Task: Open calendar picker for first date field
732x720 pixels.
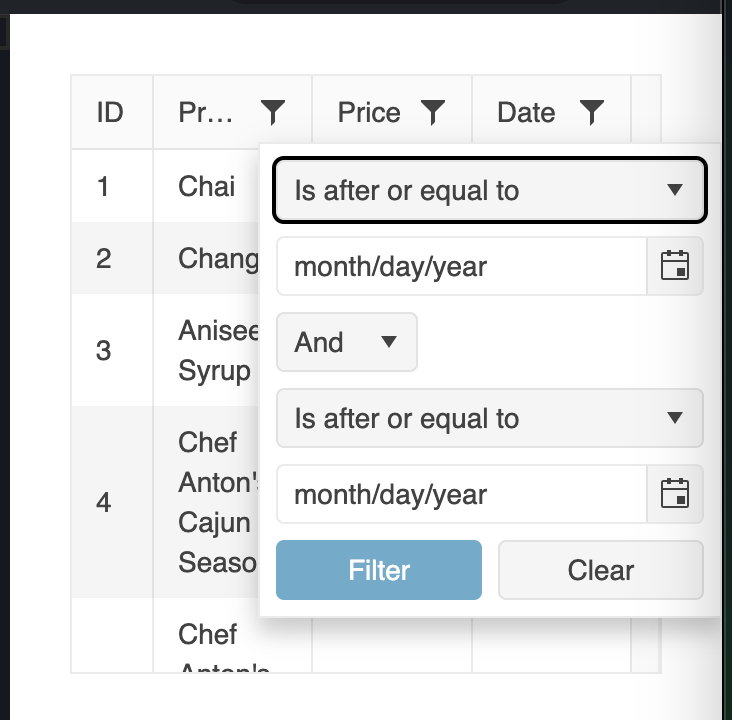Action: (676, 266)
